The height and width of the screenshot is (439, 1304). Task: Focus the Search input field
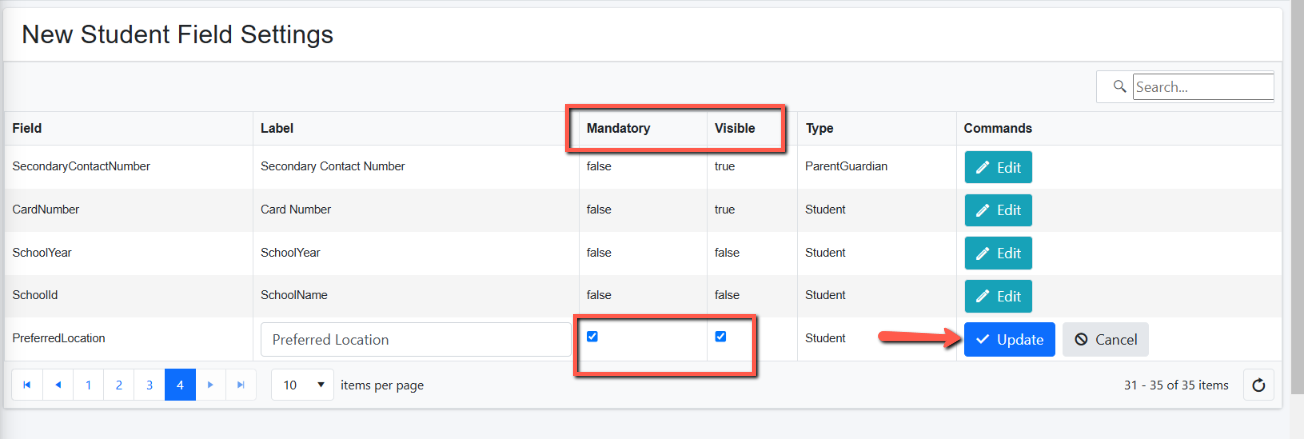click(x=1203, y=87)
